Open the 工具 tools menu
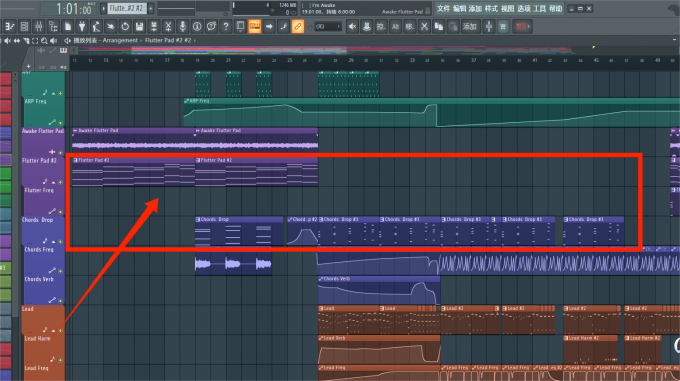 (539, 8)
